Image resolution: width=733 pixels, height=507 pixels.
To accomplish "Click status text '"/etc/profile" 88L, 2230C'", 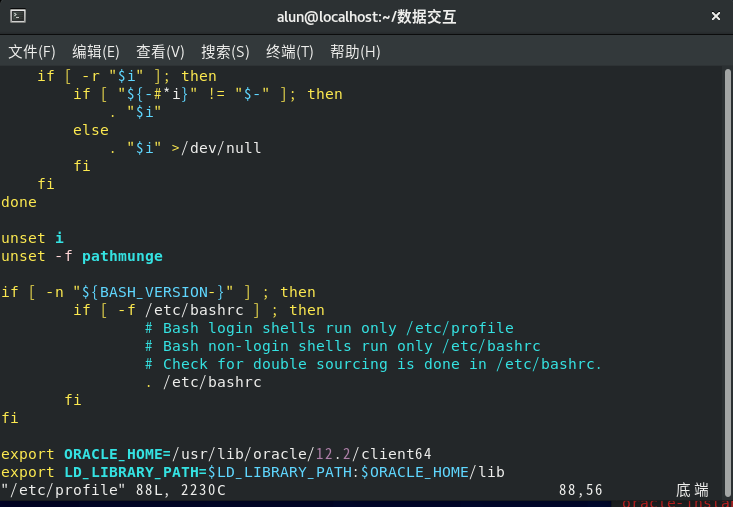I will (x=113, y=490).
